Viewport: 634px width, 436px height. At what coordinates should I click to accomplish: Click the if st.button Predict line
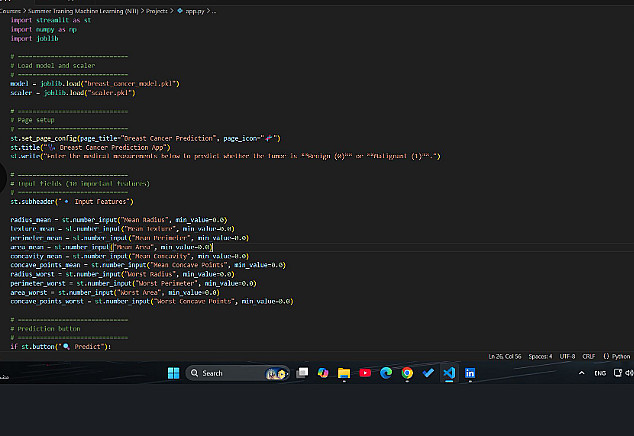tap(61, 346)
